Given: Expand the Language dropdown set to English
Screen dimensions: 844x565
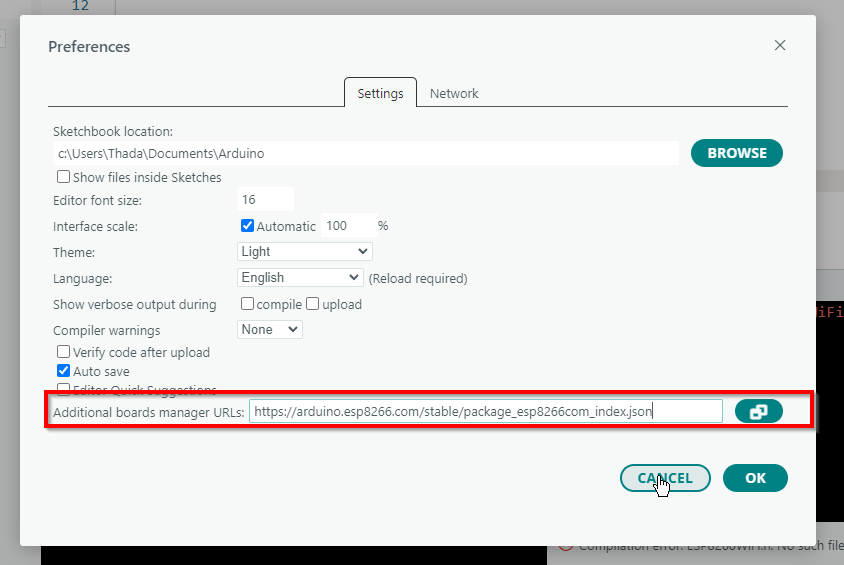Looking at the screenshot, I should tap(301, 278).
